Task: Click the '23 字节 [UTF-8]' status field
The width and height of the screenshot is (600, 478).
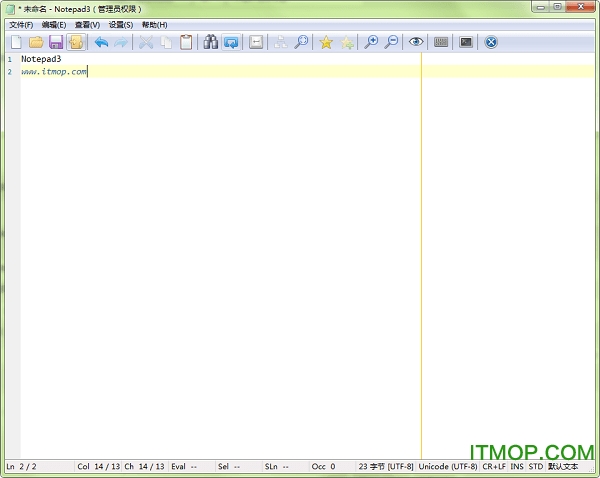Action: [x=386, y=467]
